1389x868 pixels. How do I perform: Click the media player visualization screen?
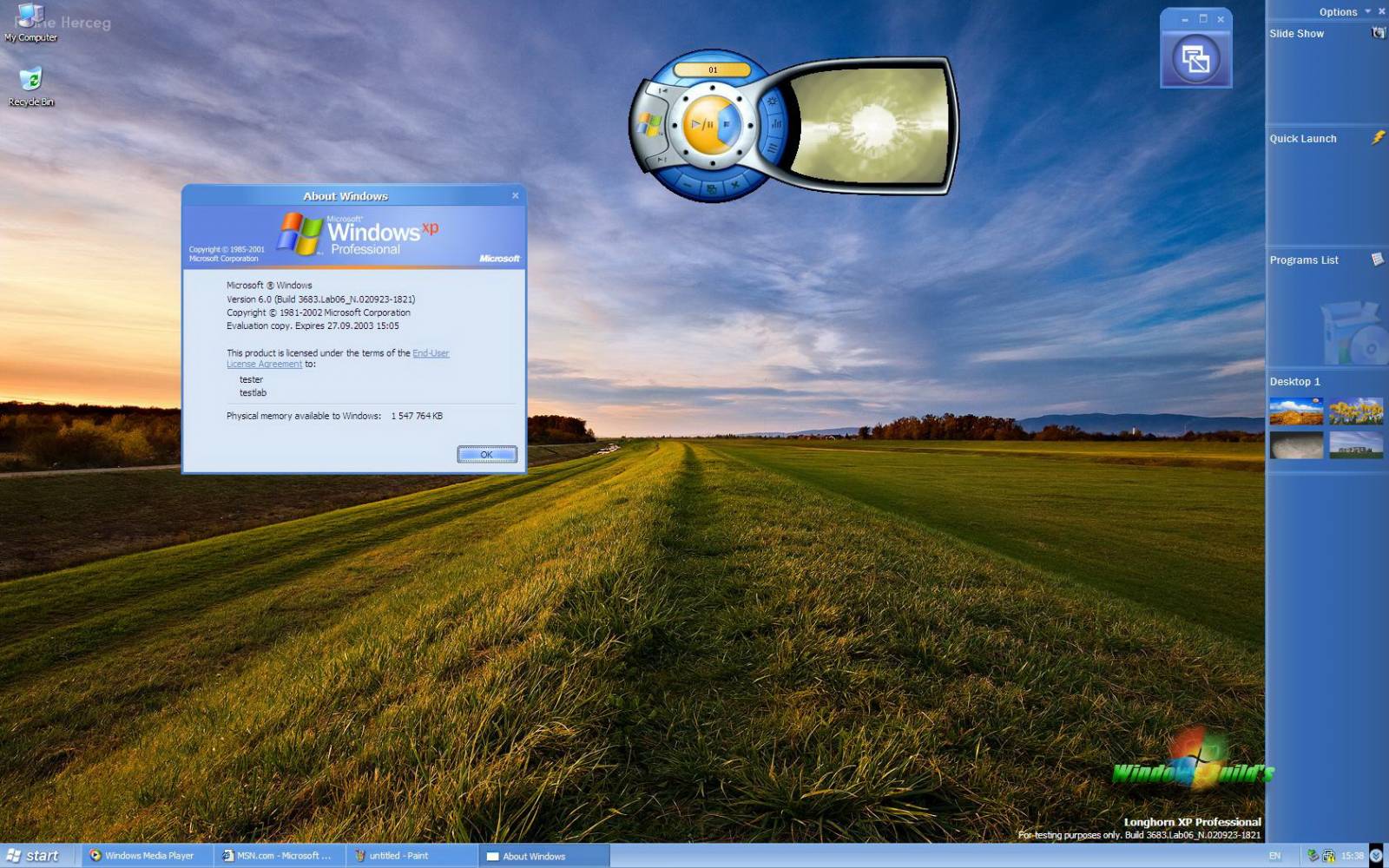(x=871, y=127)
